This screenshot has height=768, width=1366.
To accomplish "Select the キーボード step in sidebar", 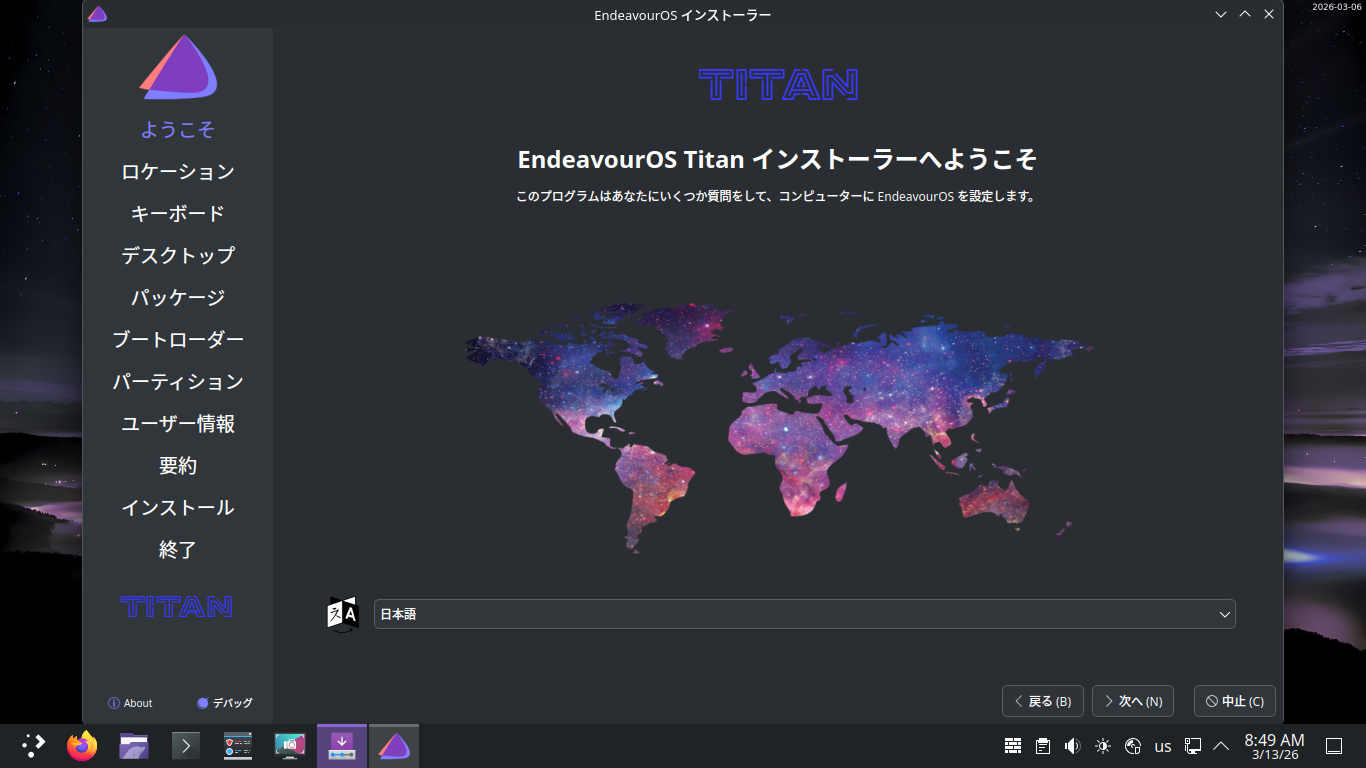I will pos(178,214).
